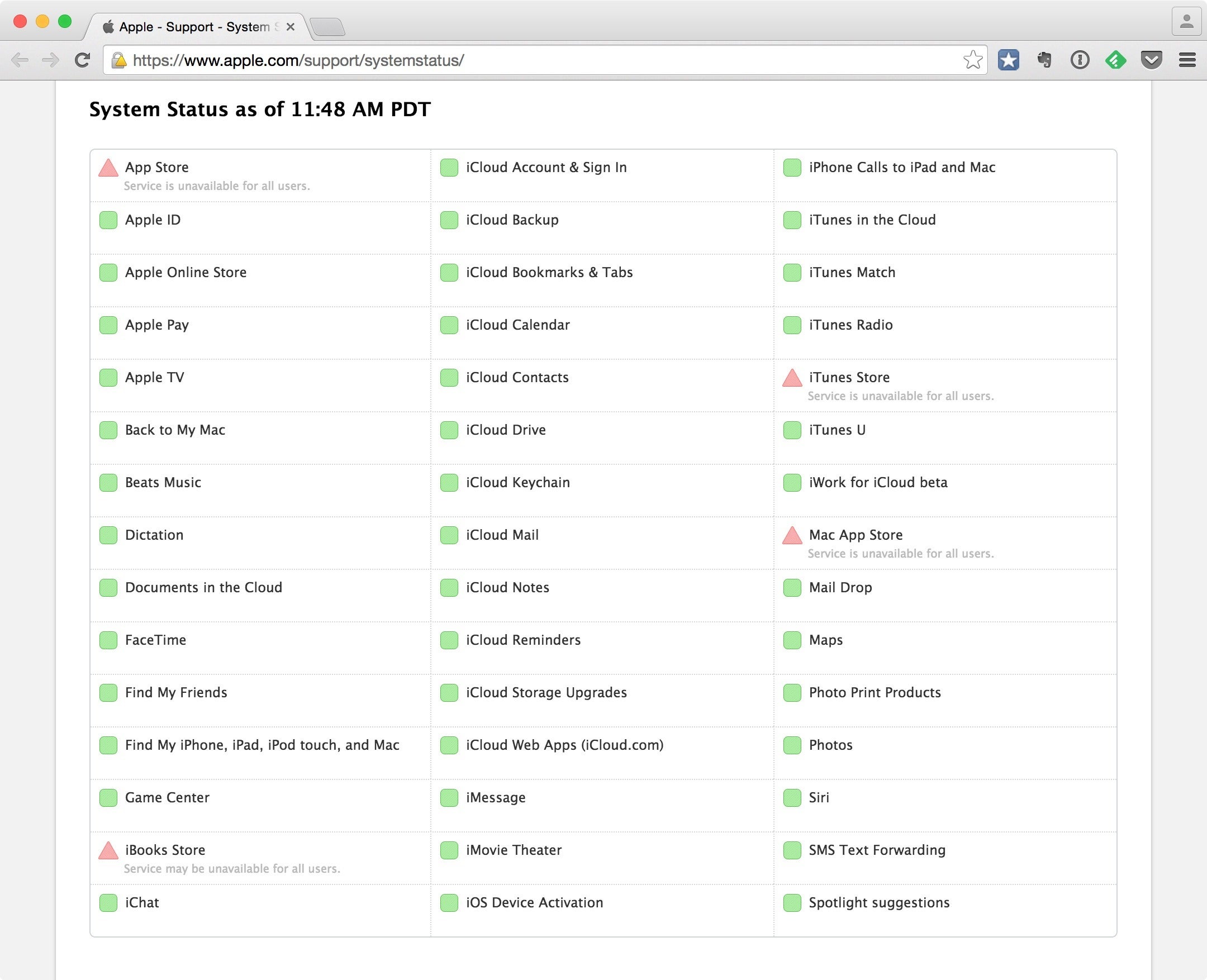The height and width of the screenshot is (980, 1207).
Task: Click the security warning padlock icon
Action: [x=118, y=60]
